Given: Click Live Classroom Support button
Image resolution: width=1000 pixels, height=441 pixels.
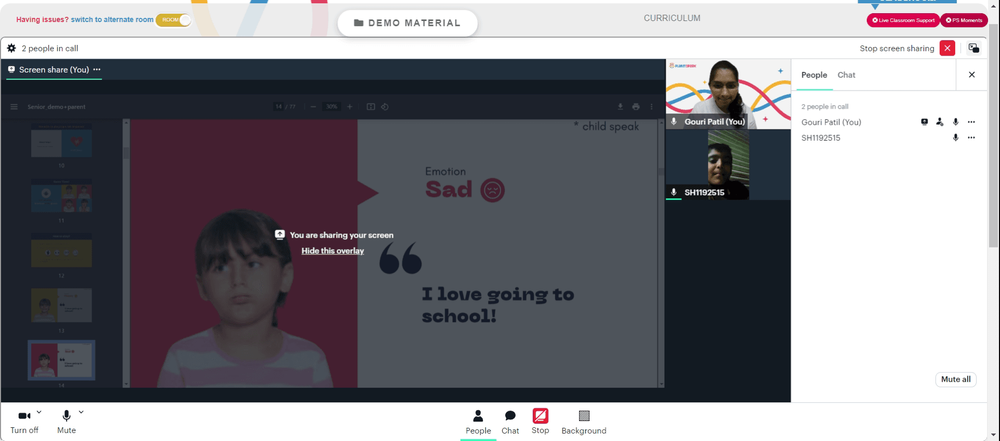Looking at the screenshot, I should point(903,20).
